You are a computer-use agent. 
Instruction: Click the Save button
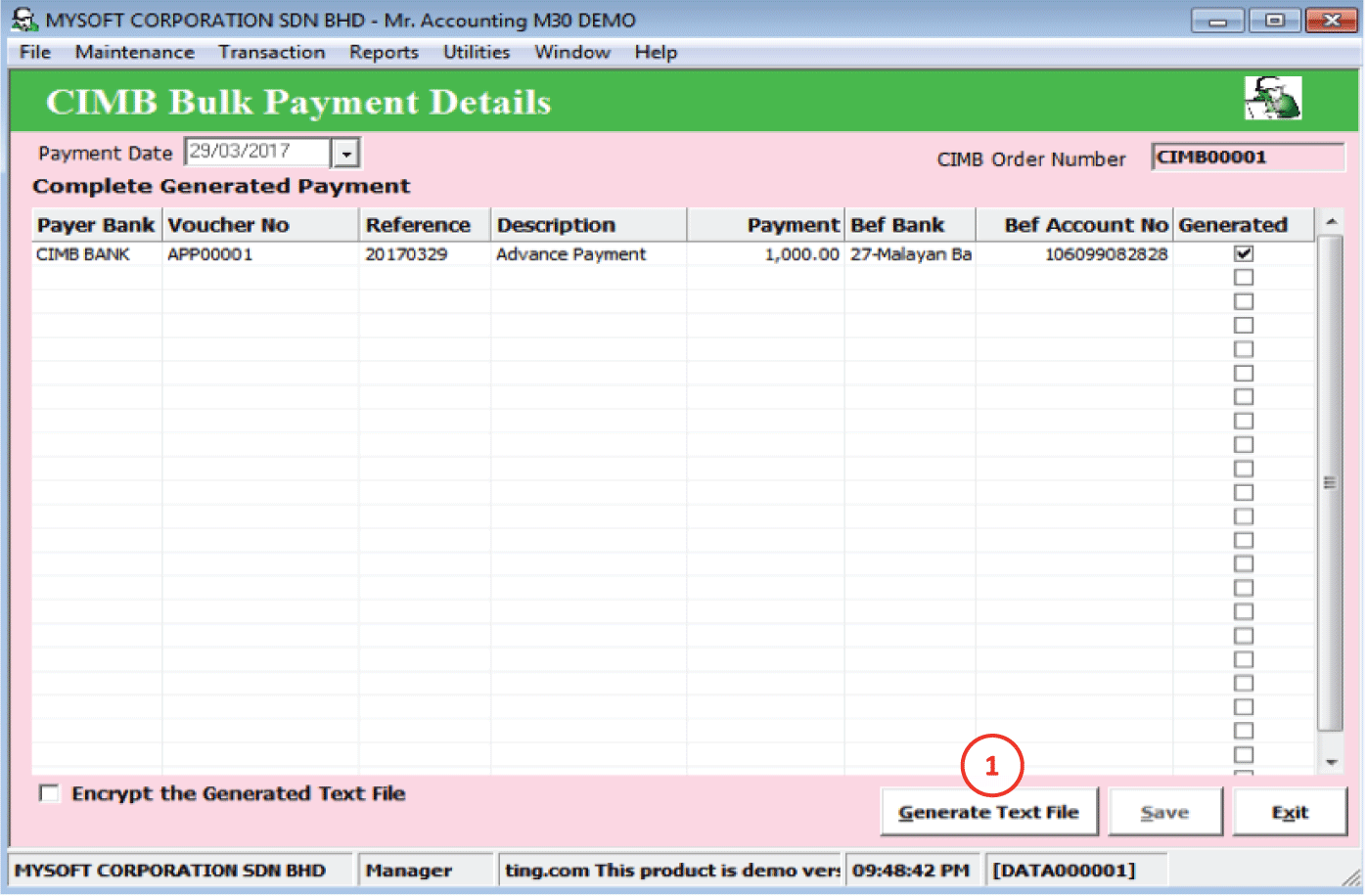(1165, 813)
